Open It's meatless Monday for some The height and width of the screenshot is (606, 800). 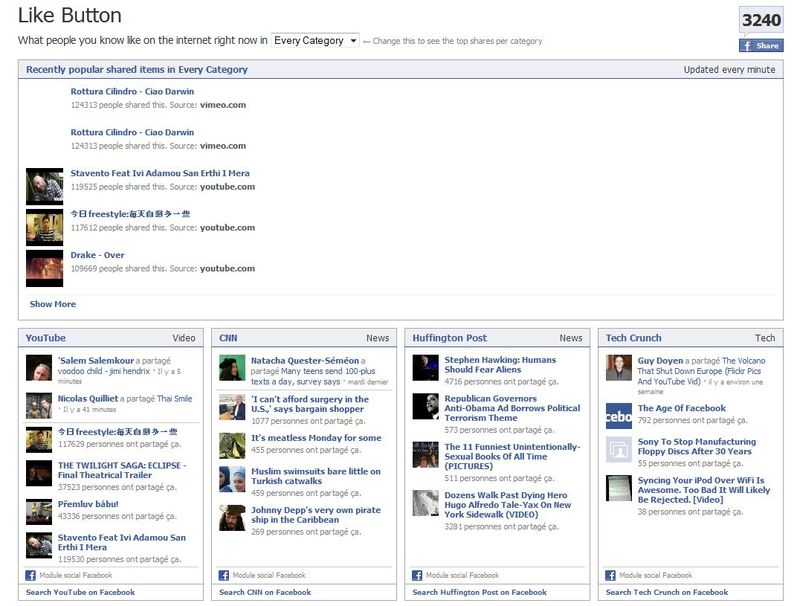[x=316, y=438]
